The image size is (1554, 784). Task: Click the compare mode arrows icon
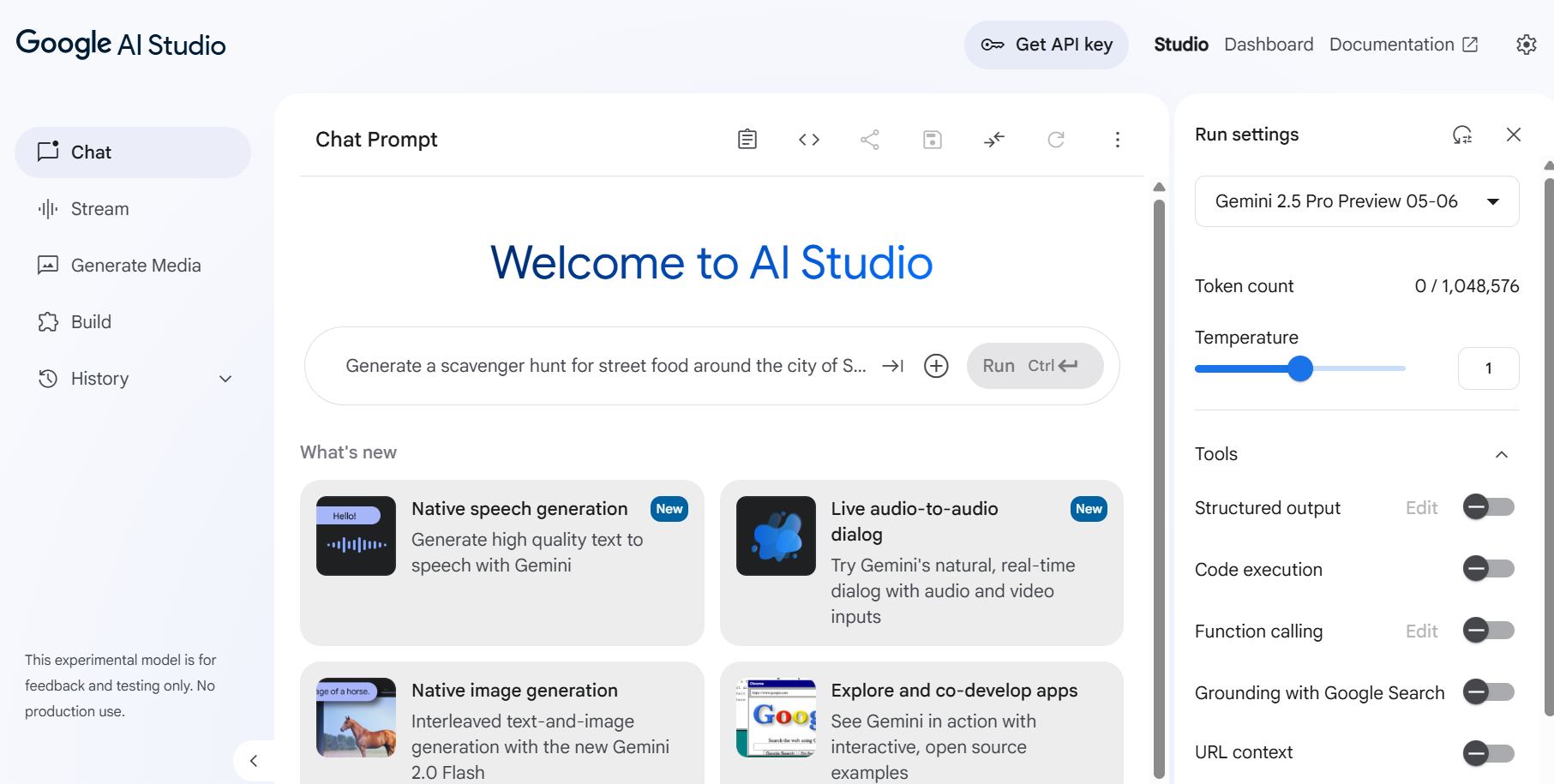tap(994, 140)
